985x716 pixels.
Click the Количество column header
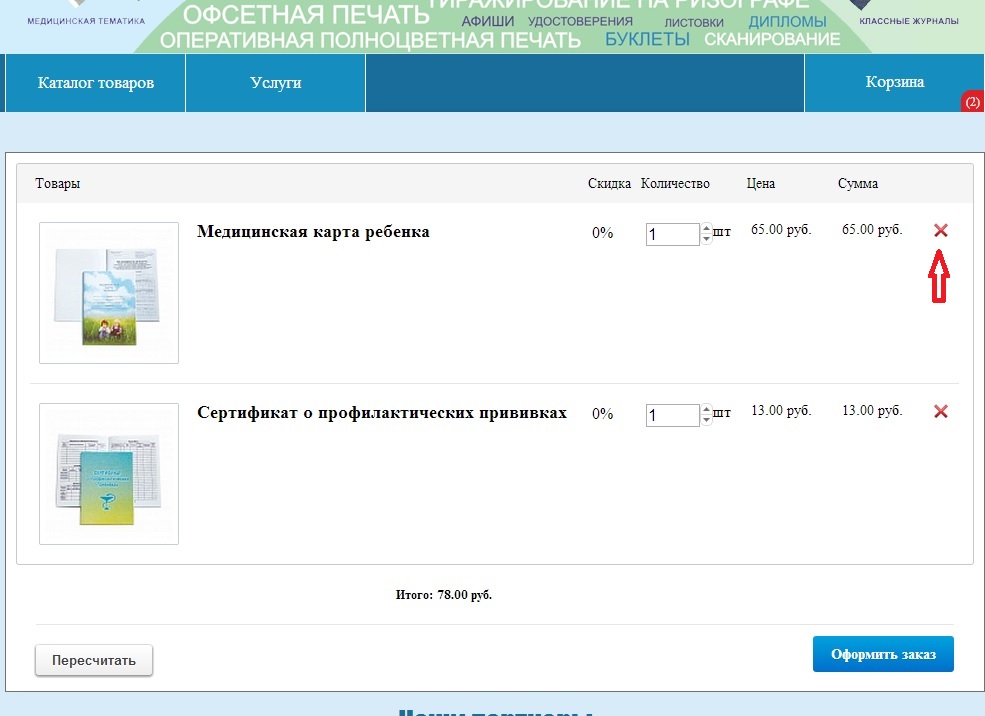click(x=675, y=183)
